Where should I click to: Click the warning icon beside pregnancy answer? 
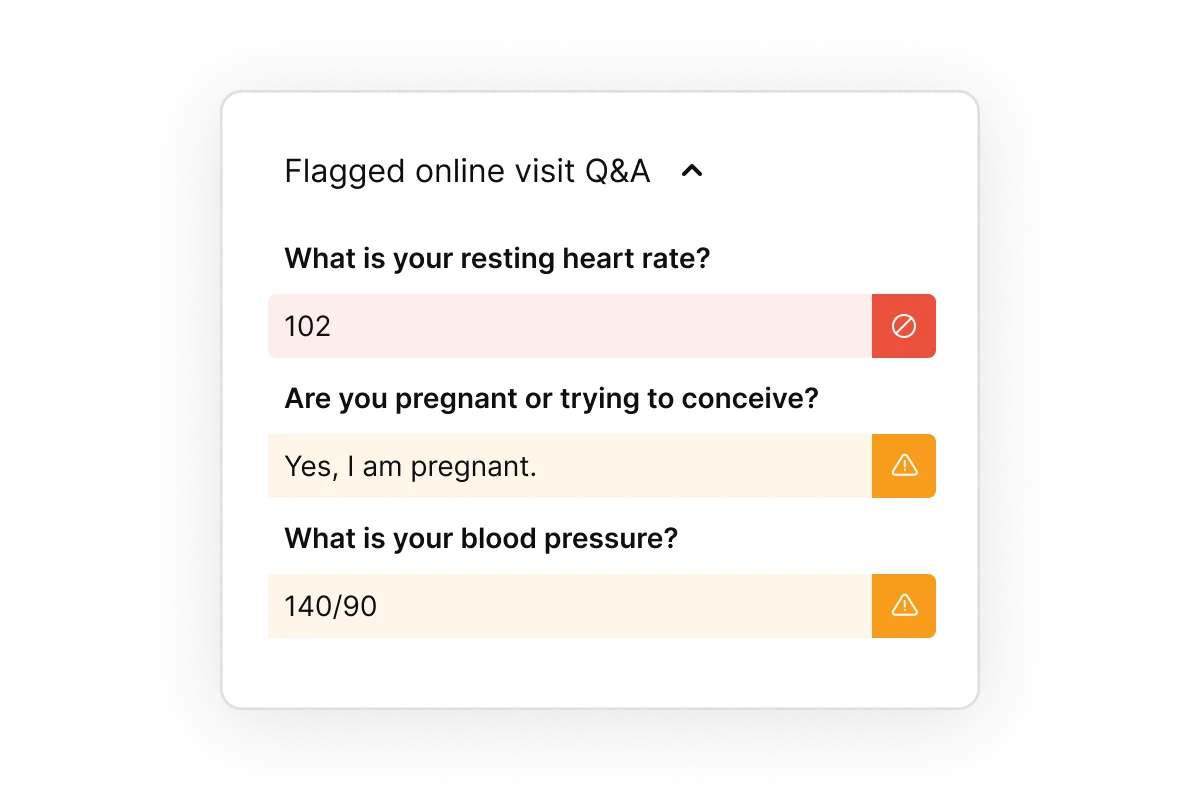click(x=904, y=466)
